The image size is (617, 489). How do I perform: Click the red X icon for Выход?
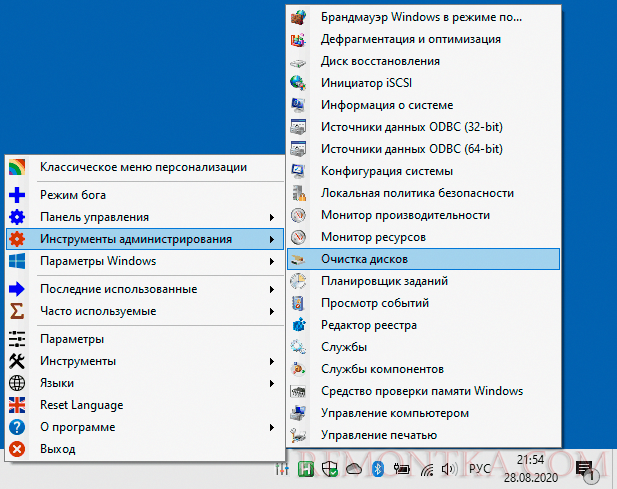[17, 449]
